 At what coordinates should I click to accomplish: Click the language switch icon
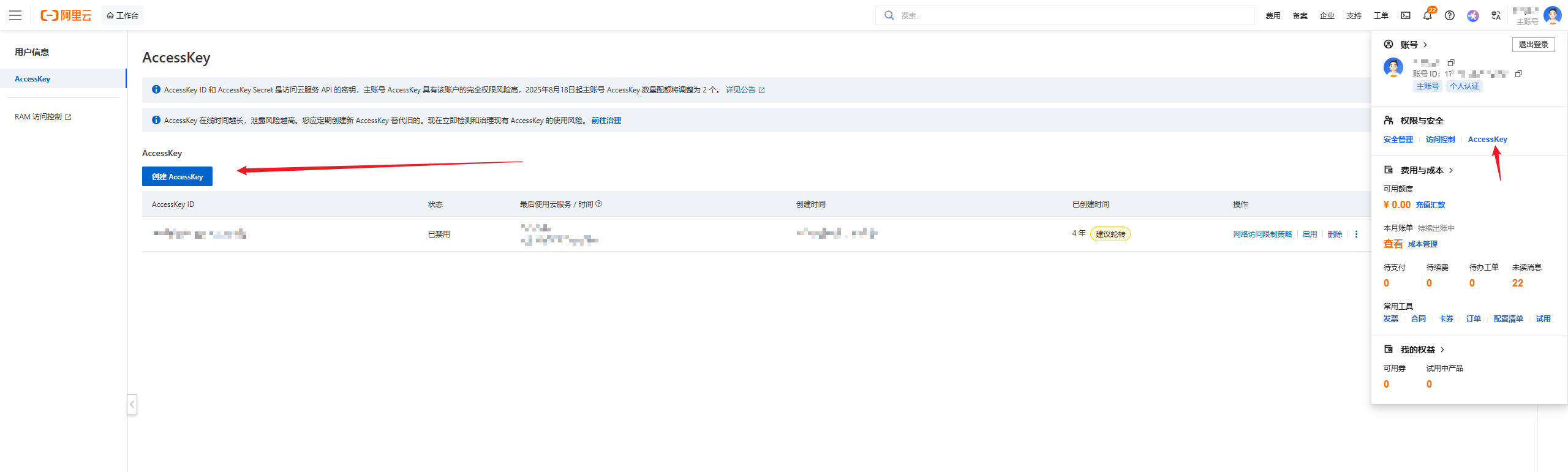(x=1496, y=16)
